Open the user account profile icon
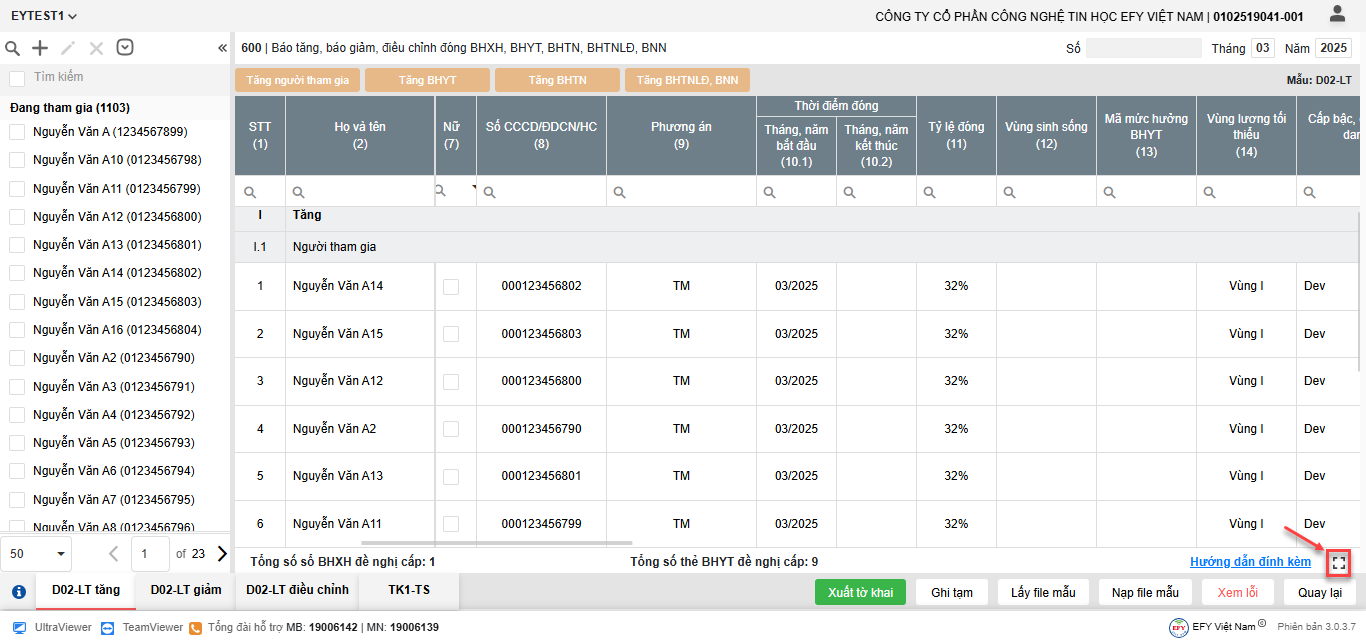Screen dimensions: 1366x641 [1337, 14]
